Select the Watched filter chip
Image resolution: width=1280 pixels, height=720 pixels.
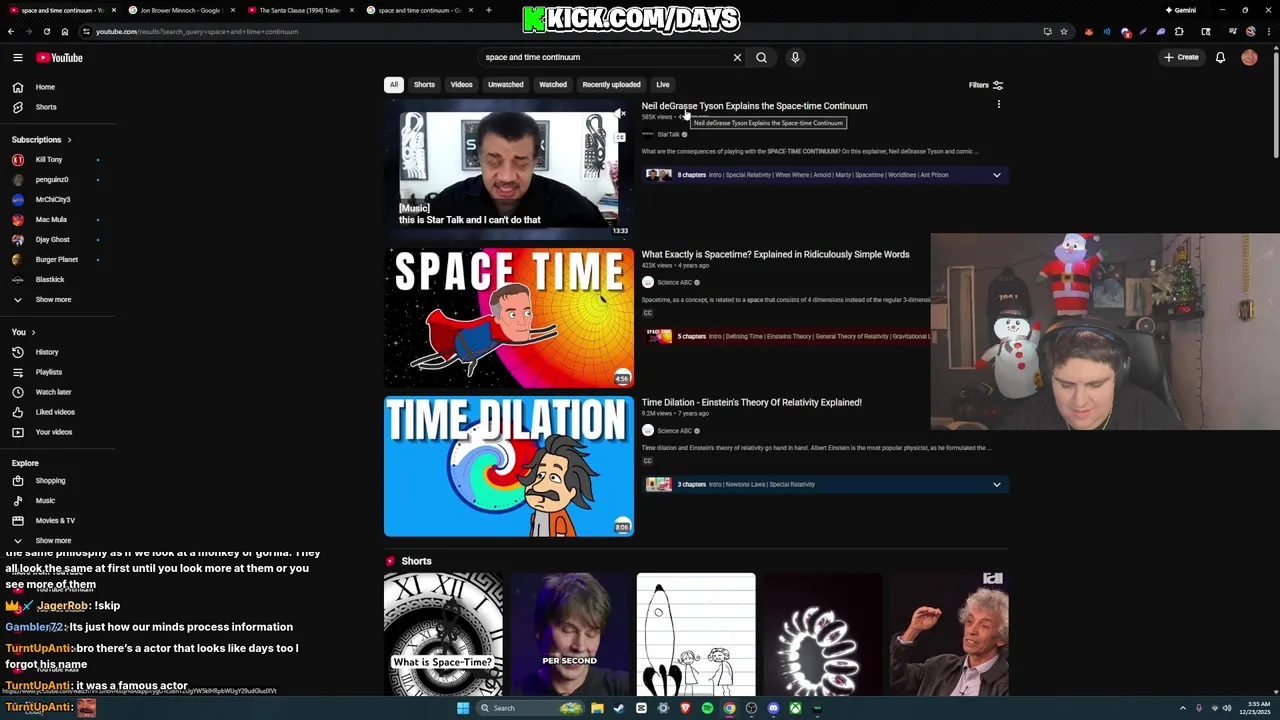point(553,85)
